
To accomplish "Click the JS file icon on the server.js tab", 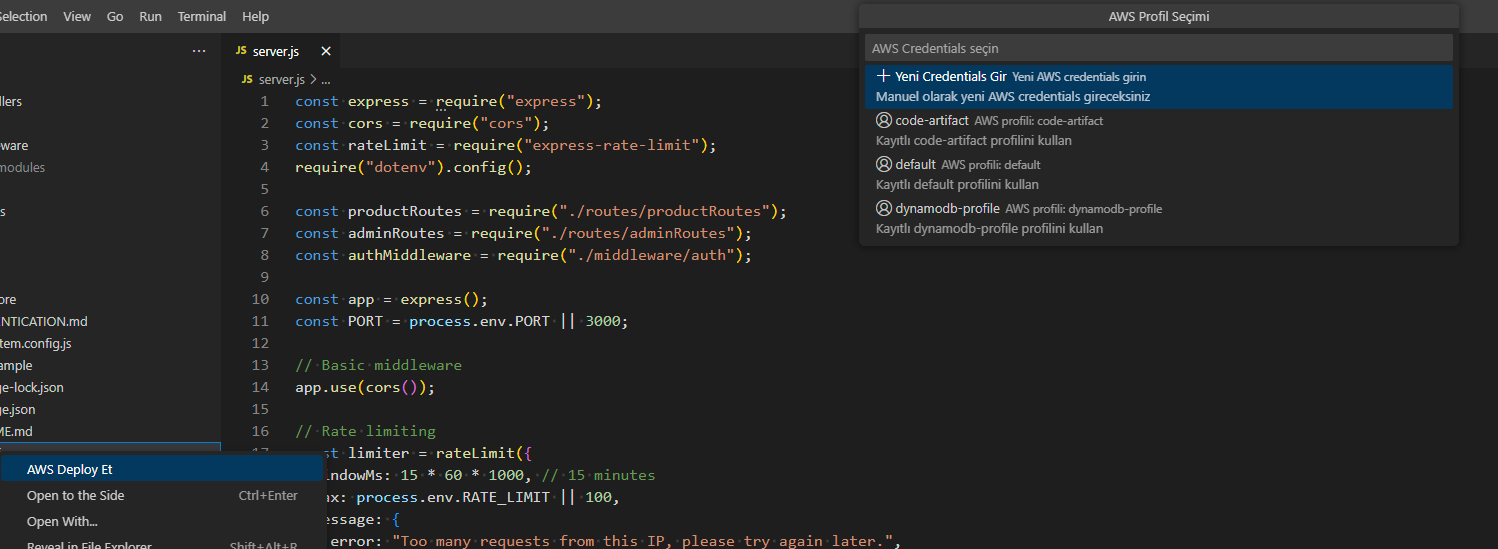I will click(x=241, y=51).
